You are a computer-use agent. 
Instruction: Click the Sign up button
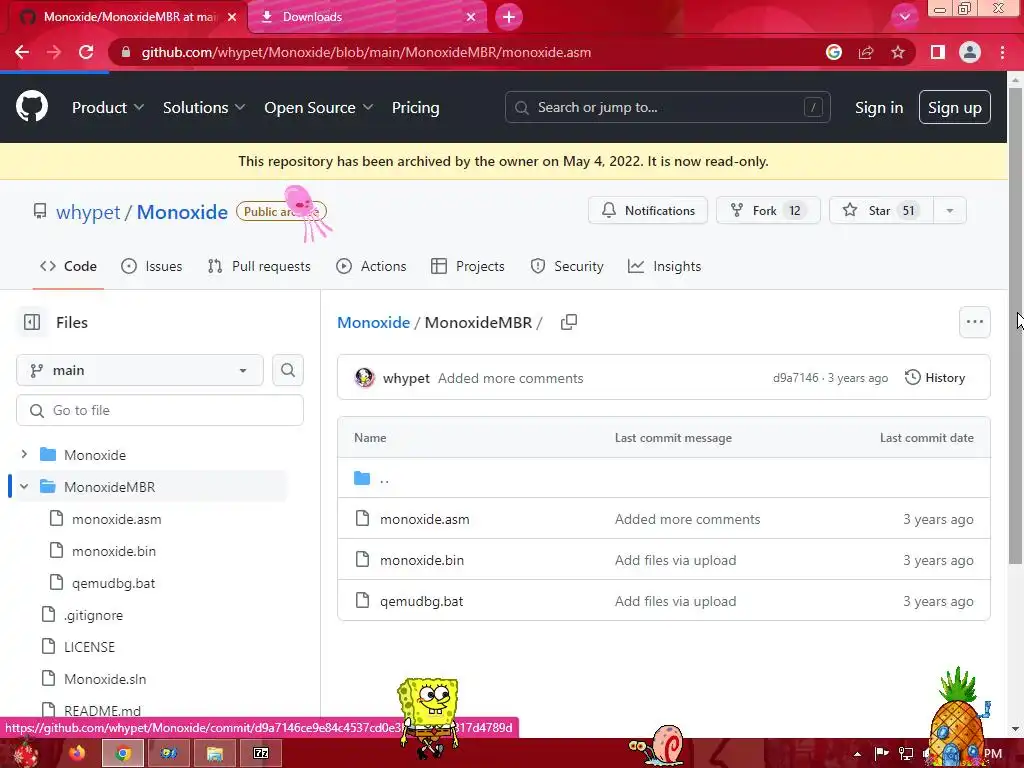click(x=955, y=107)
